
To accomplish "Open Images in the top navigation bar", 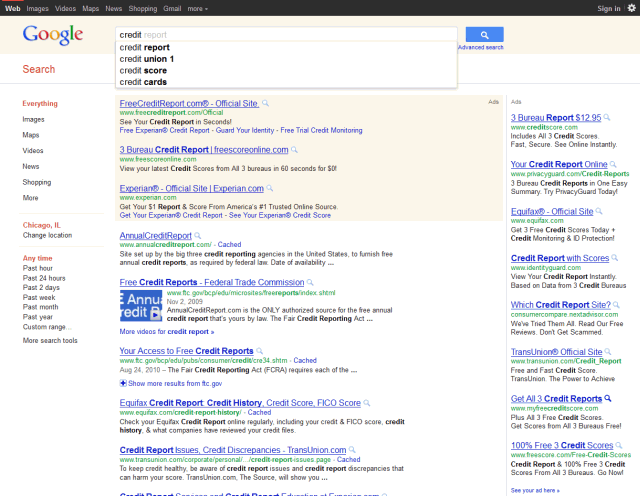I will pyautogui.click(x=37, y=8).
